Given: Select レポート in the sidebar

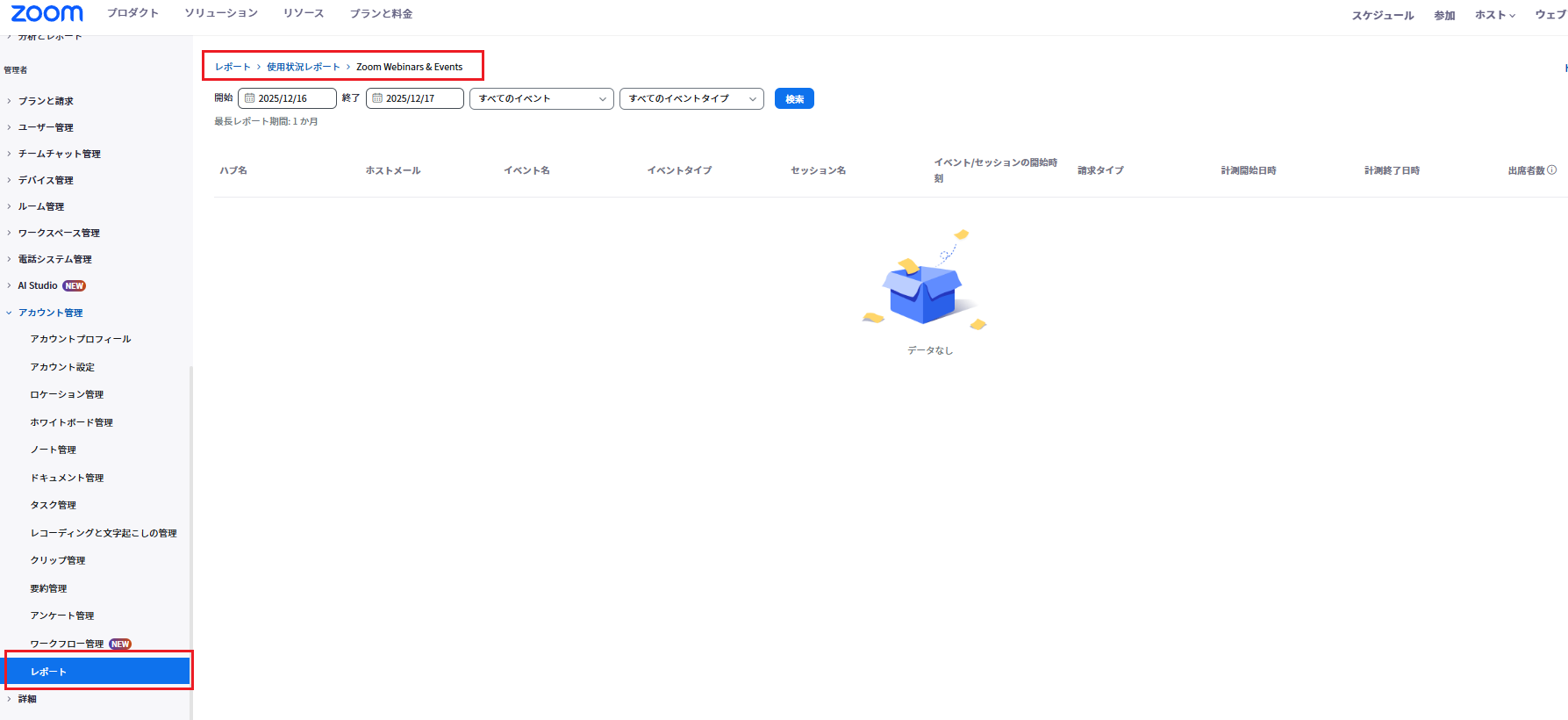Looking at the screenshot, I should 97,672.
